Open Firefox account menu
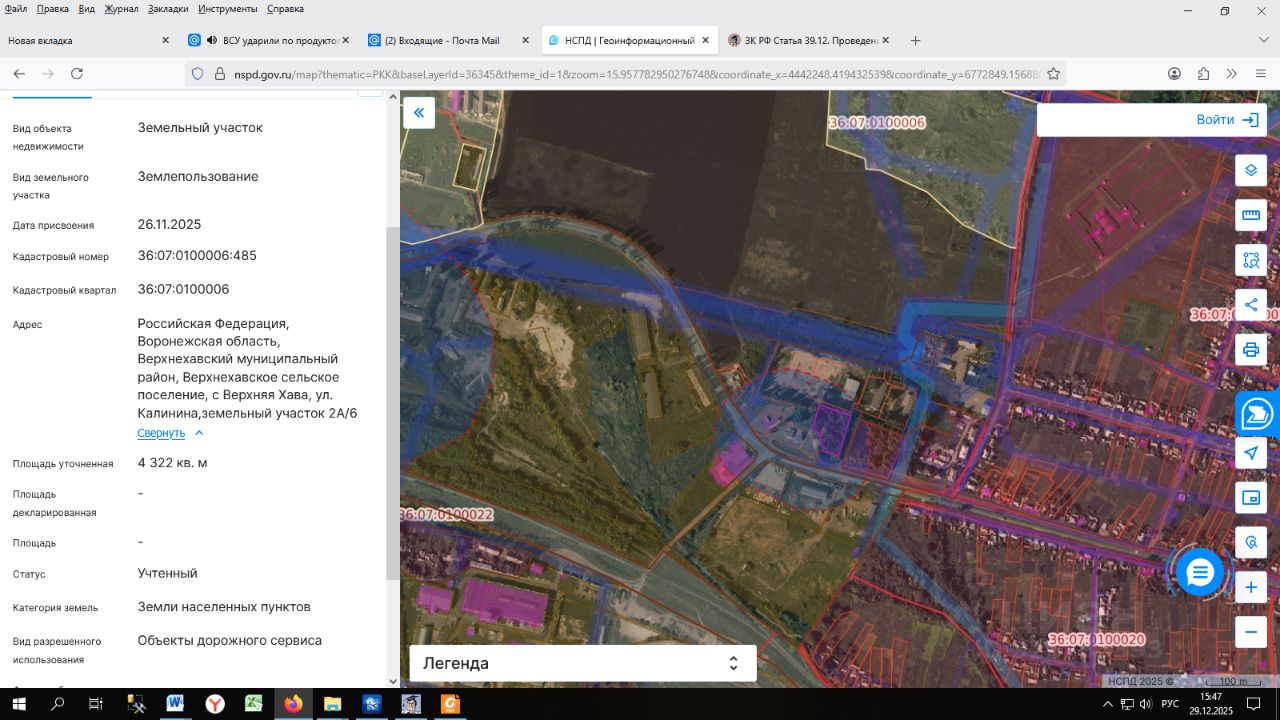The image size is (1280, 720). (1175, 74)
